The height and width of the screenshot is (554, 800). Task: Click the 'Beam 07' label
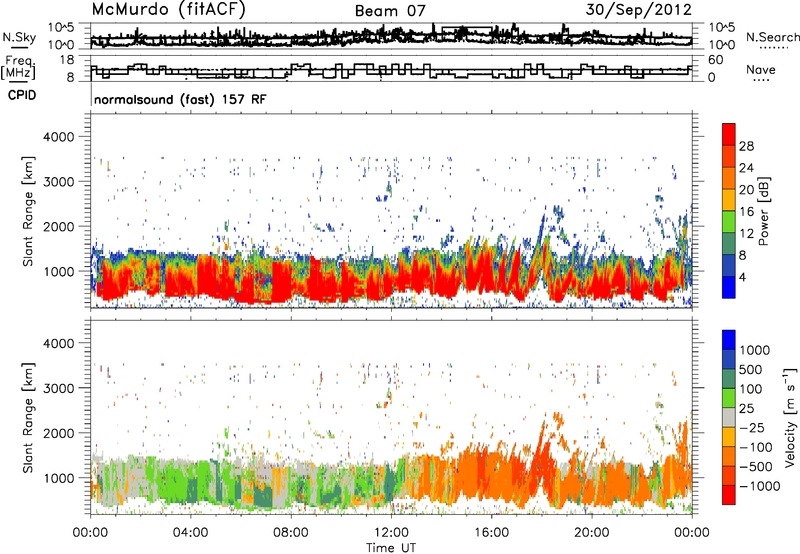[x=390, y=11]
